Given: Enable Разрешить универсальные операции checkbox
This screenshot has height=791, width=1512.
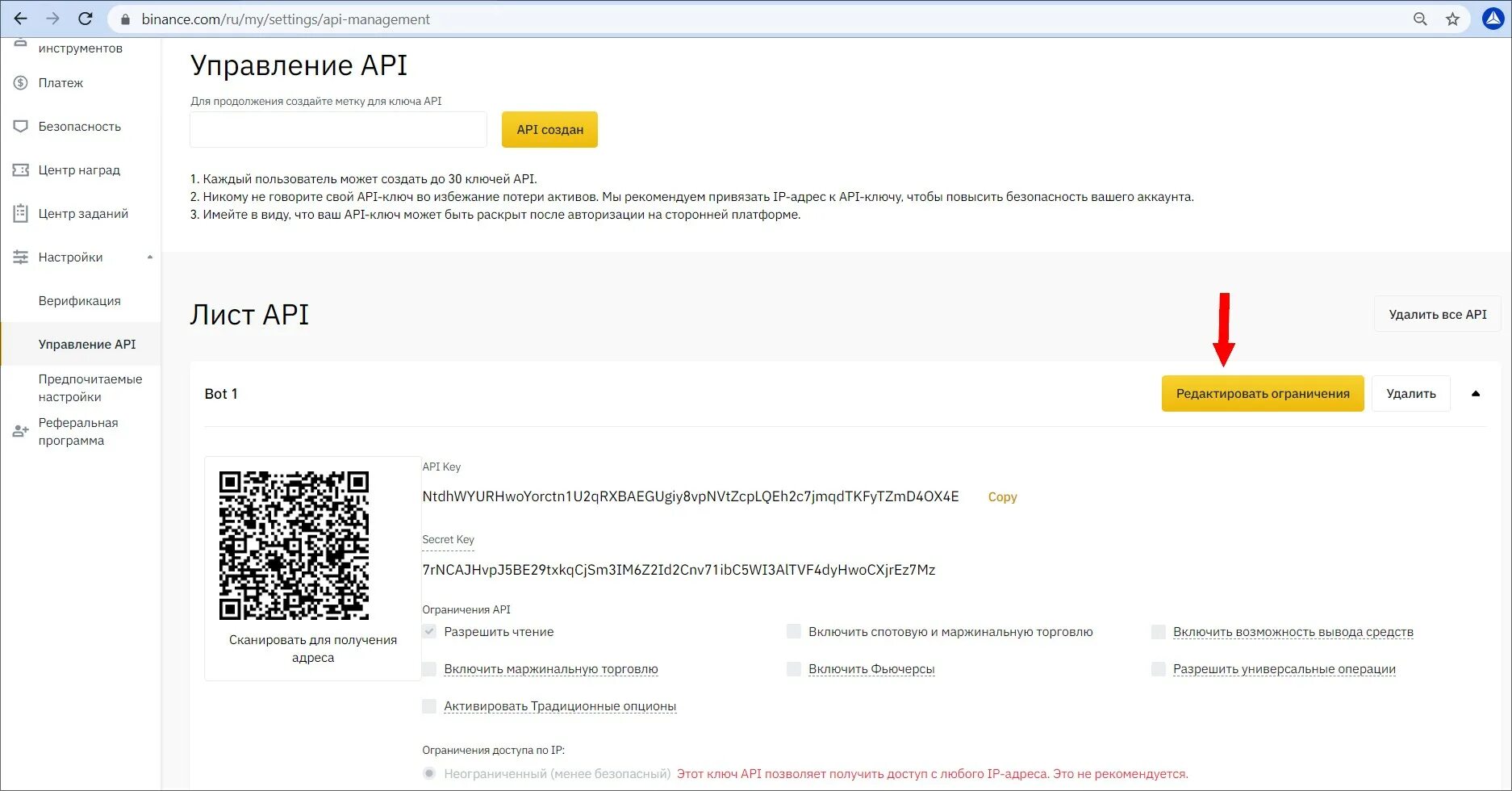Looking at the screenshot, I should (1159, 668).
